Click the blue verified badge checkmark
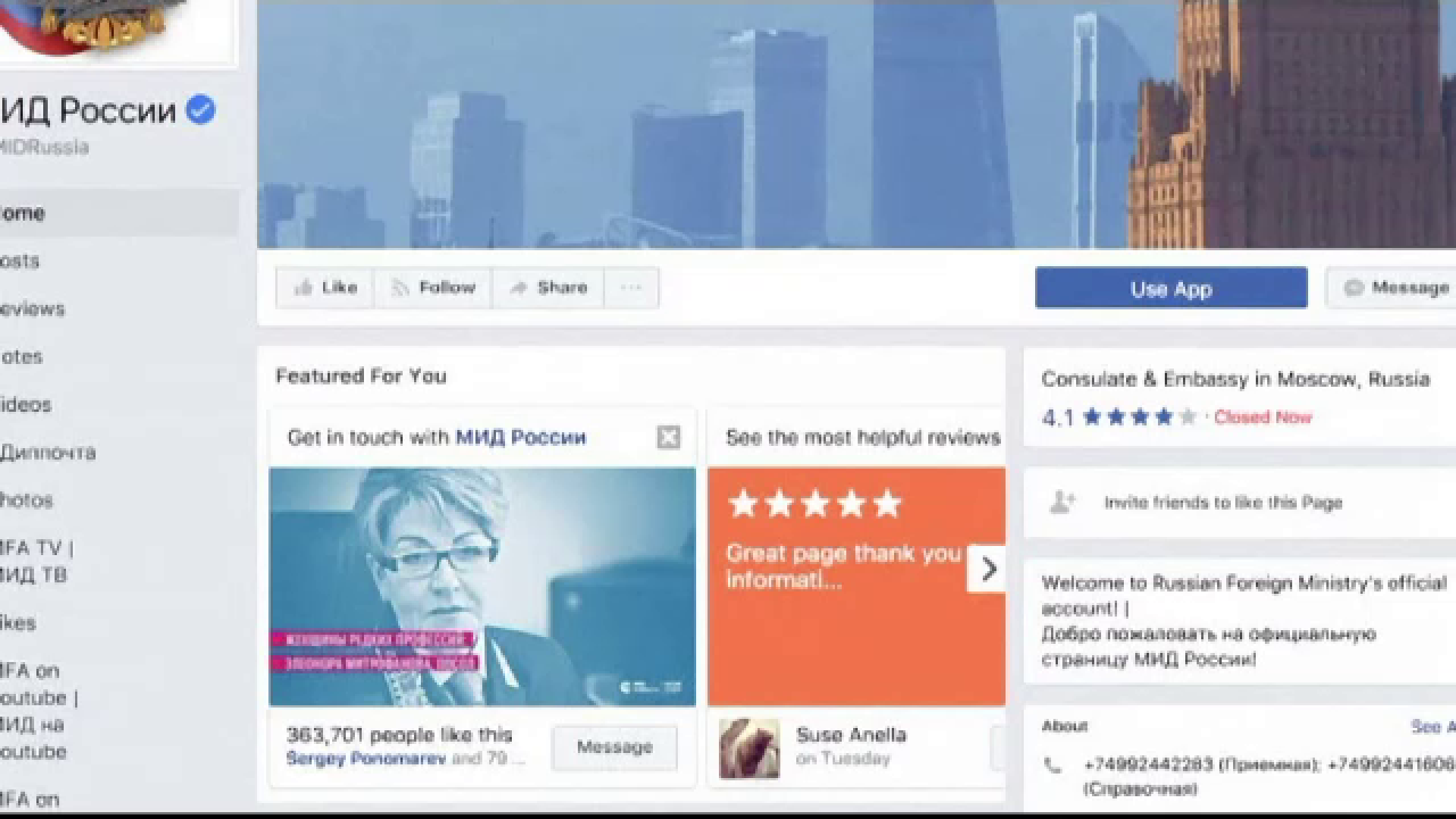Image resolution: width=1456 pixels, height=819 pixels. pyautogui.click(x=201, y=110)
